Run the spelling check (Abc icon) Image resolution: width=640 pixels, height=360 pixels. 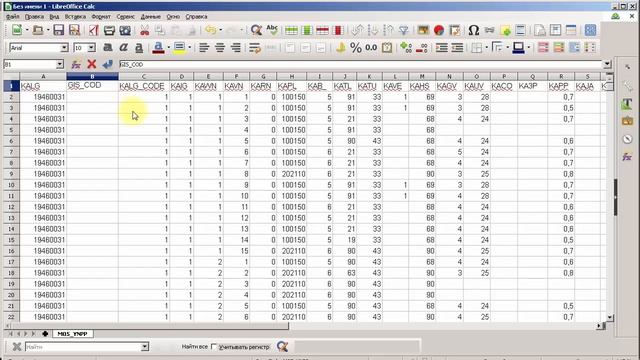pyautogui.click(x=272, y=30)
